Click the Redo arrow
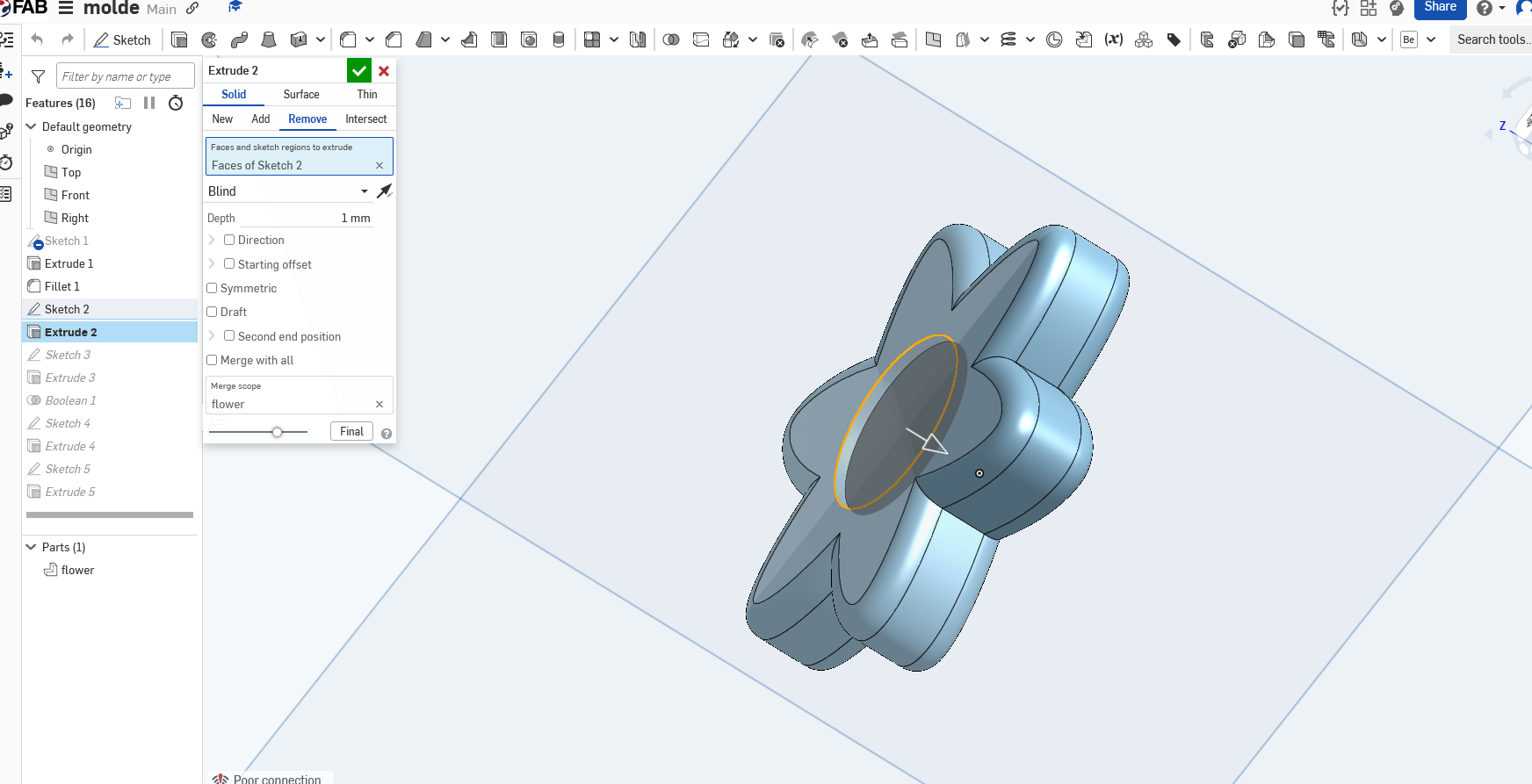This screenshot has width=1532, height=784. pos(68,40)
